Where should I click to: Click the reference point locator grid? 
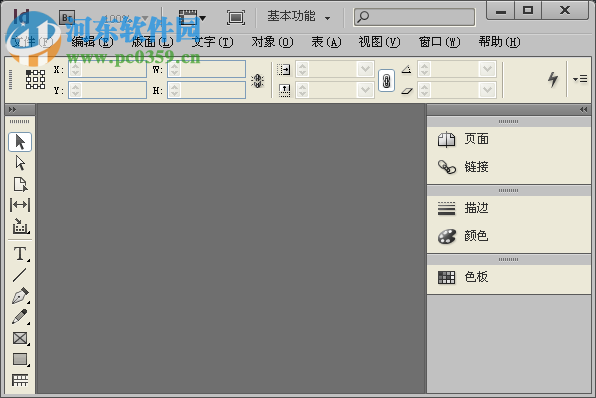35,79
